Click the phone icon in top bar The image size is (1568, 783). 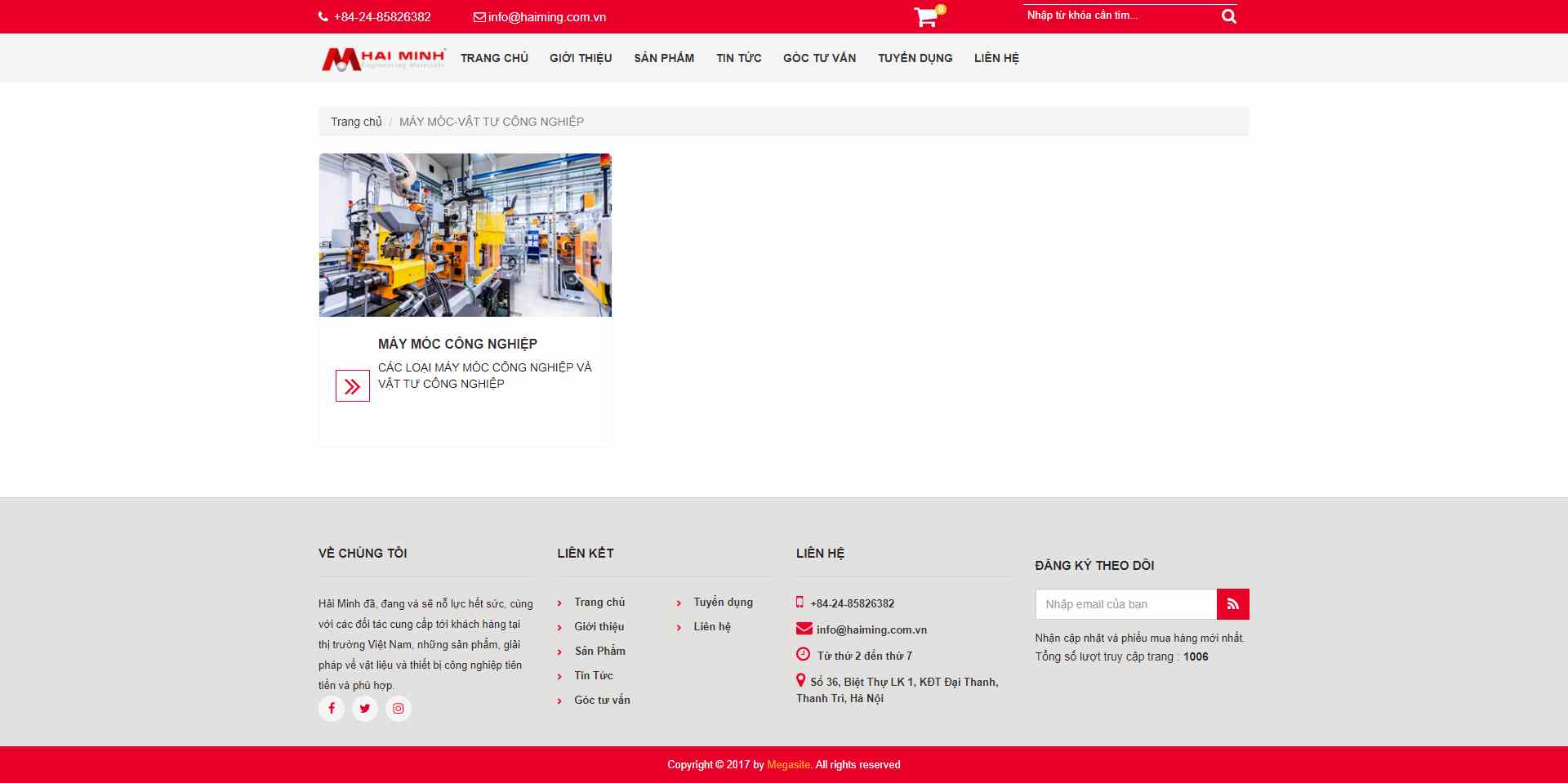(x=323, y=17)
